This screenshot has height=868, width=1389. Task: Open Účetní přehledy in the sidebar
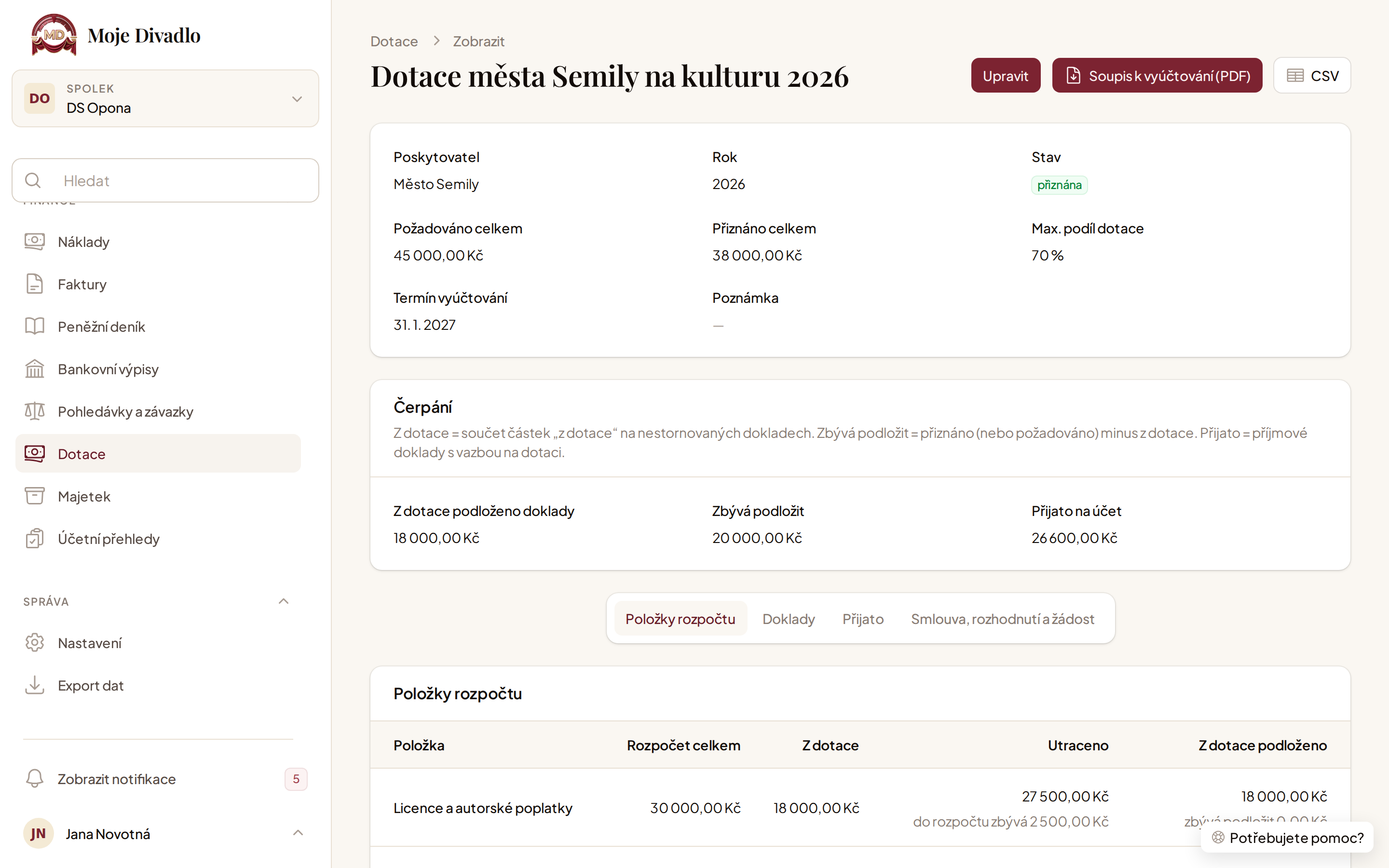click(158, 539)
